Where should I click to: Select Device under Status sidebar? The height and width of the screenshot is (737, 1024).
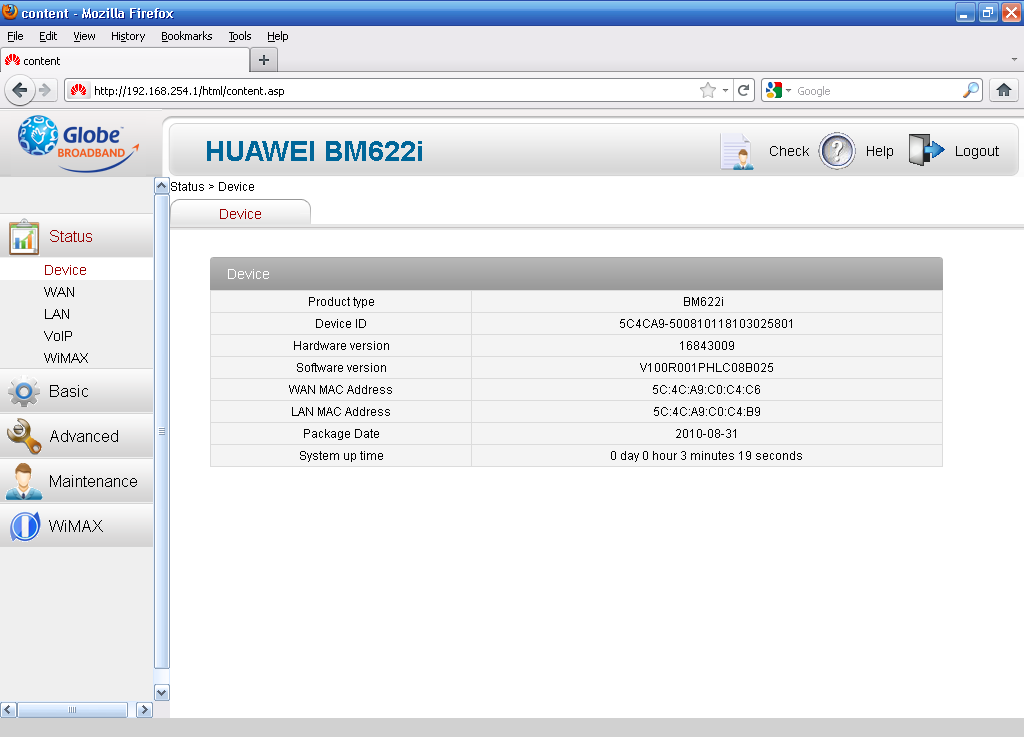[x=65, y=270]
